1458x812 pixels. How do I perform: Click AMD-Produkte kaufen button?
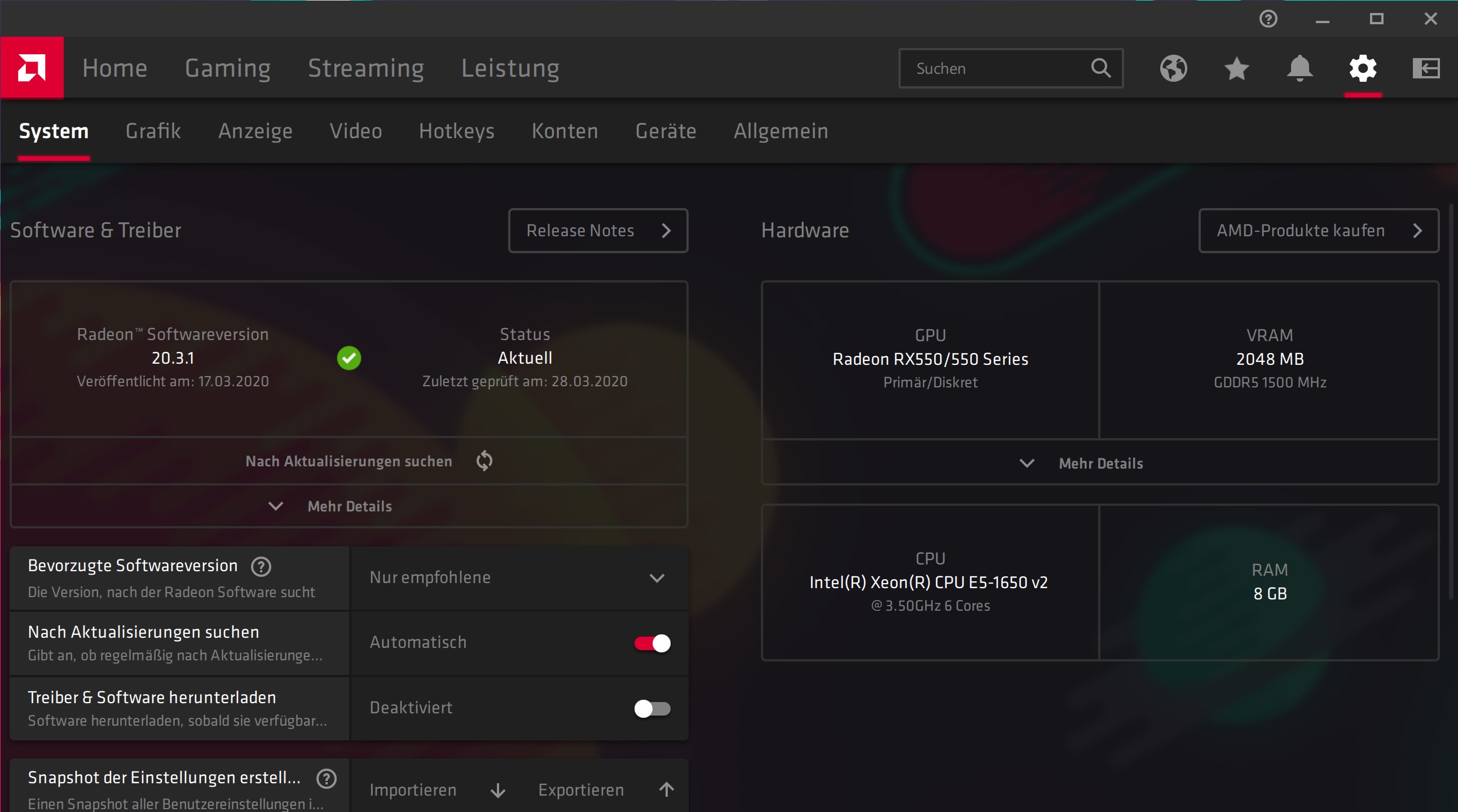click(1318, 230)
